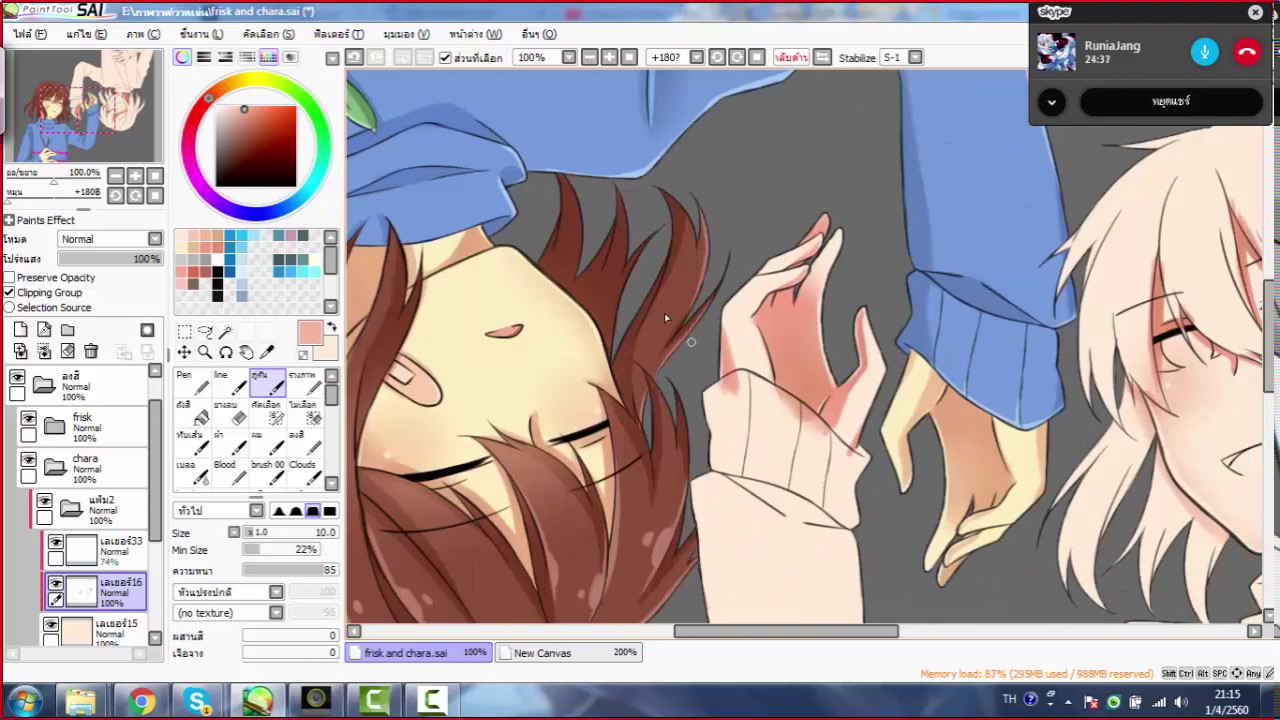
Task: Open the ฟิลเตอร์ (T) menu
Action: (x=338, y=34)
